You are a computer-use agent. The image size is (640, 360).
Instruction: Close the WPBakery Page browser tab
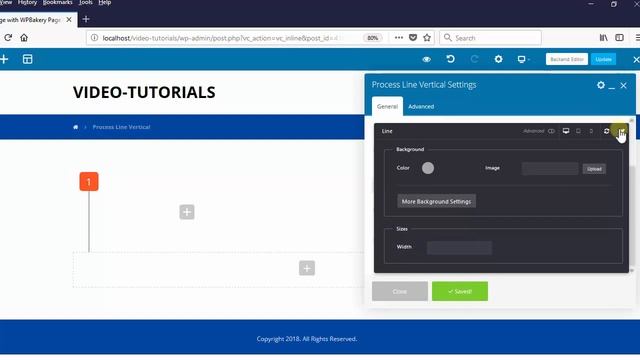pos(69,20)
